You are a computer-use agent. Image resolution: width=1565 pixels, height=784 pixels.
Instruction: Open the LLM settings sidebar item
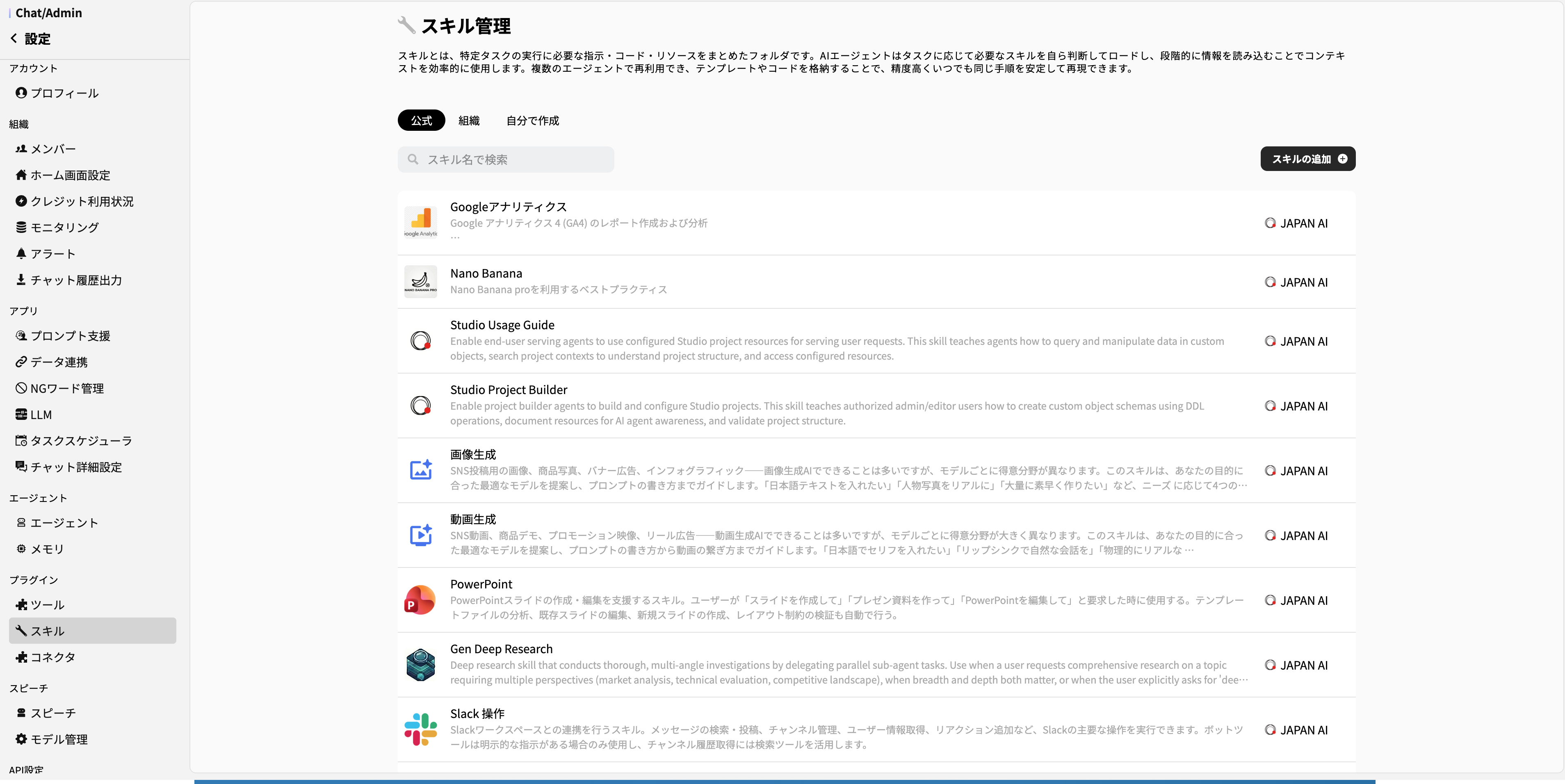(x=41, y=414)
